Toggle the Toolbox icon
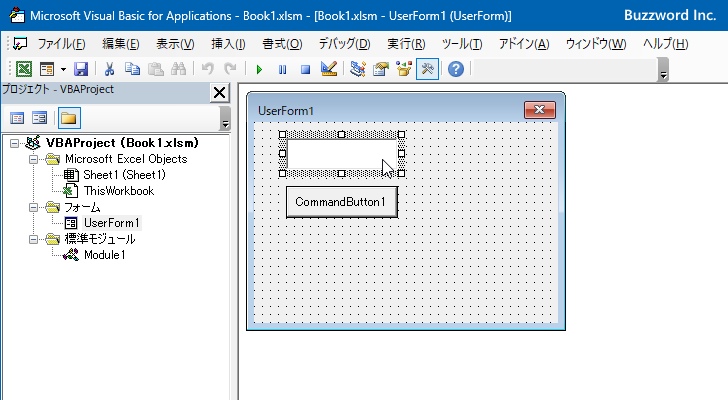This screenshot has width=728, height=400. tap(427, 69)
